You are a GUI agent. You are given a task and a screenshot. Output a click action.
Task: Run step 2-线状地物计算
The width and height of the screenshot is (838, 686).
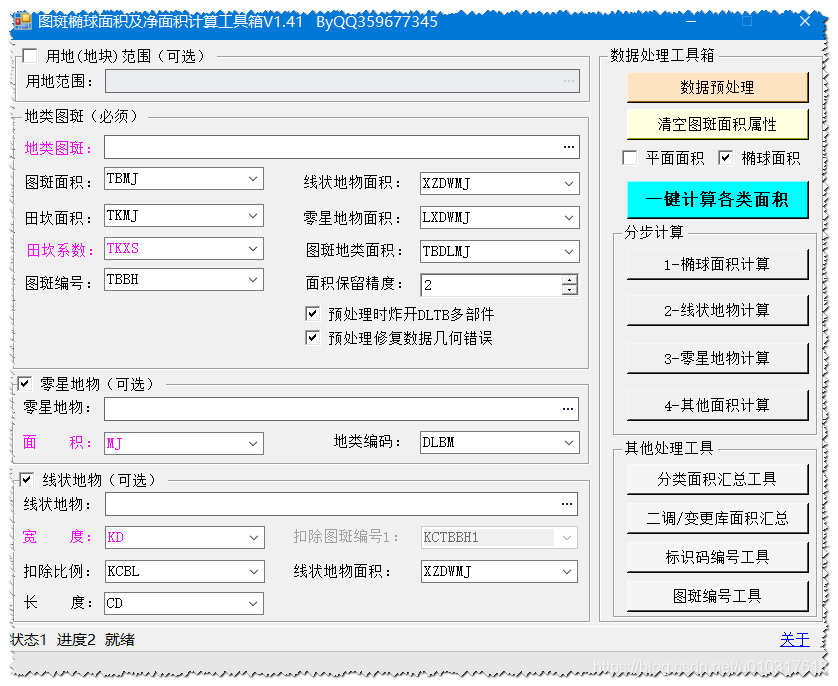[717, 310]
